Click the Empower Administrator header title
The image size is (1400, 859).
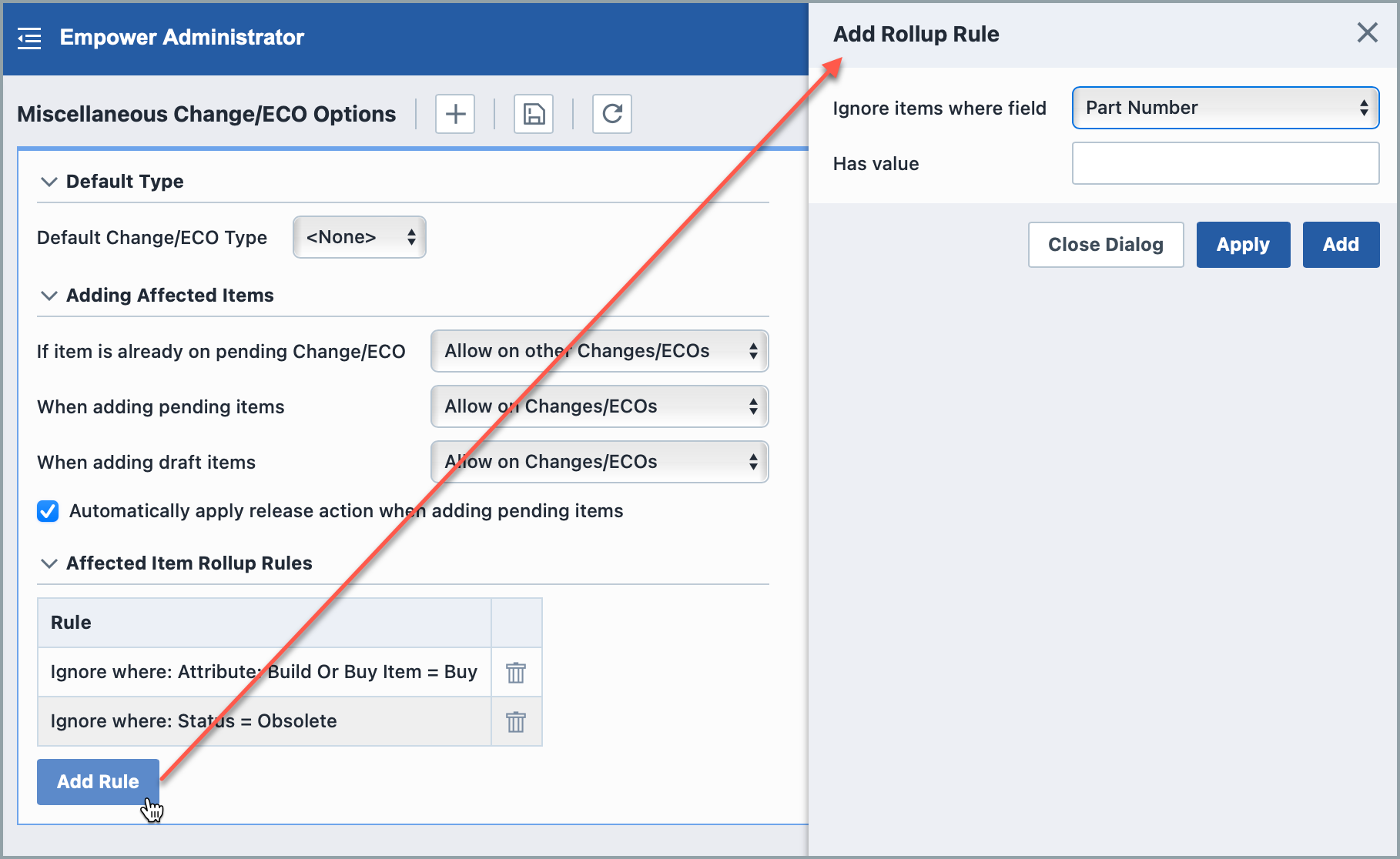[x=182, y=37]
